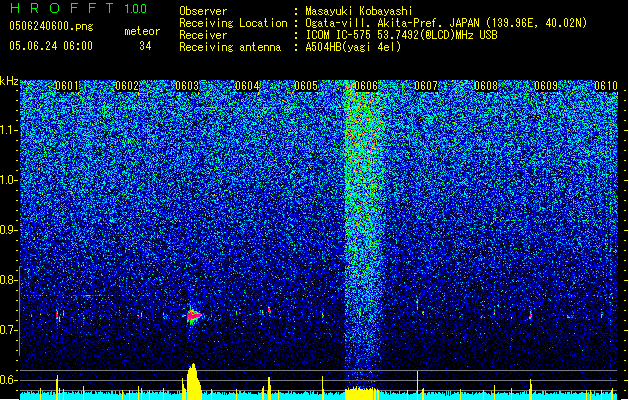629x400 pixels.
Task: Click the HROFFT 1.0.0 title text
Action: pos(79,8)
